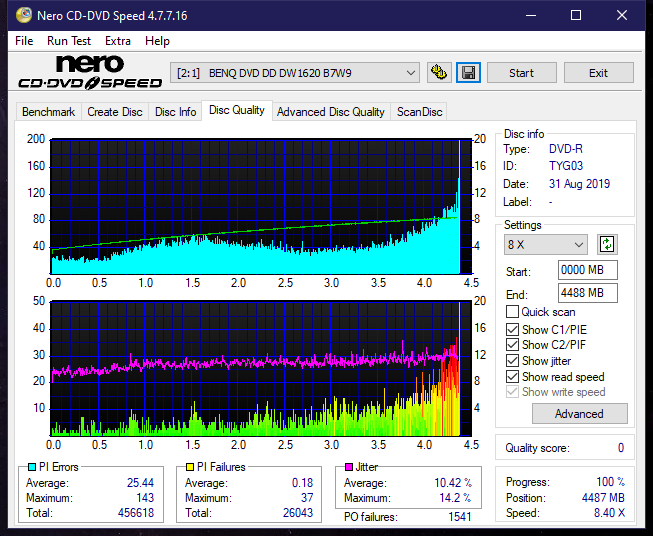Click Jitter average 10.42 %
The height and width of the screenshot is (536, 653).
[x=453, y=483]
